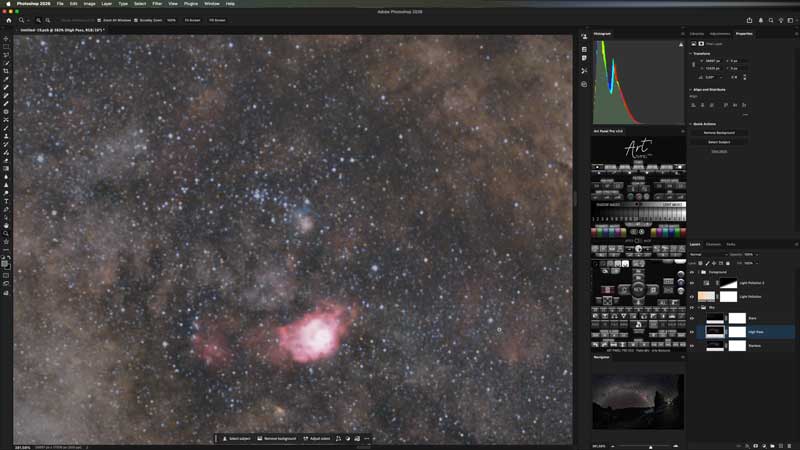Collapse the Transform section in Properties
The image size is (800, 450).
[x=690, y=53]
